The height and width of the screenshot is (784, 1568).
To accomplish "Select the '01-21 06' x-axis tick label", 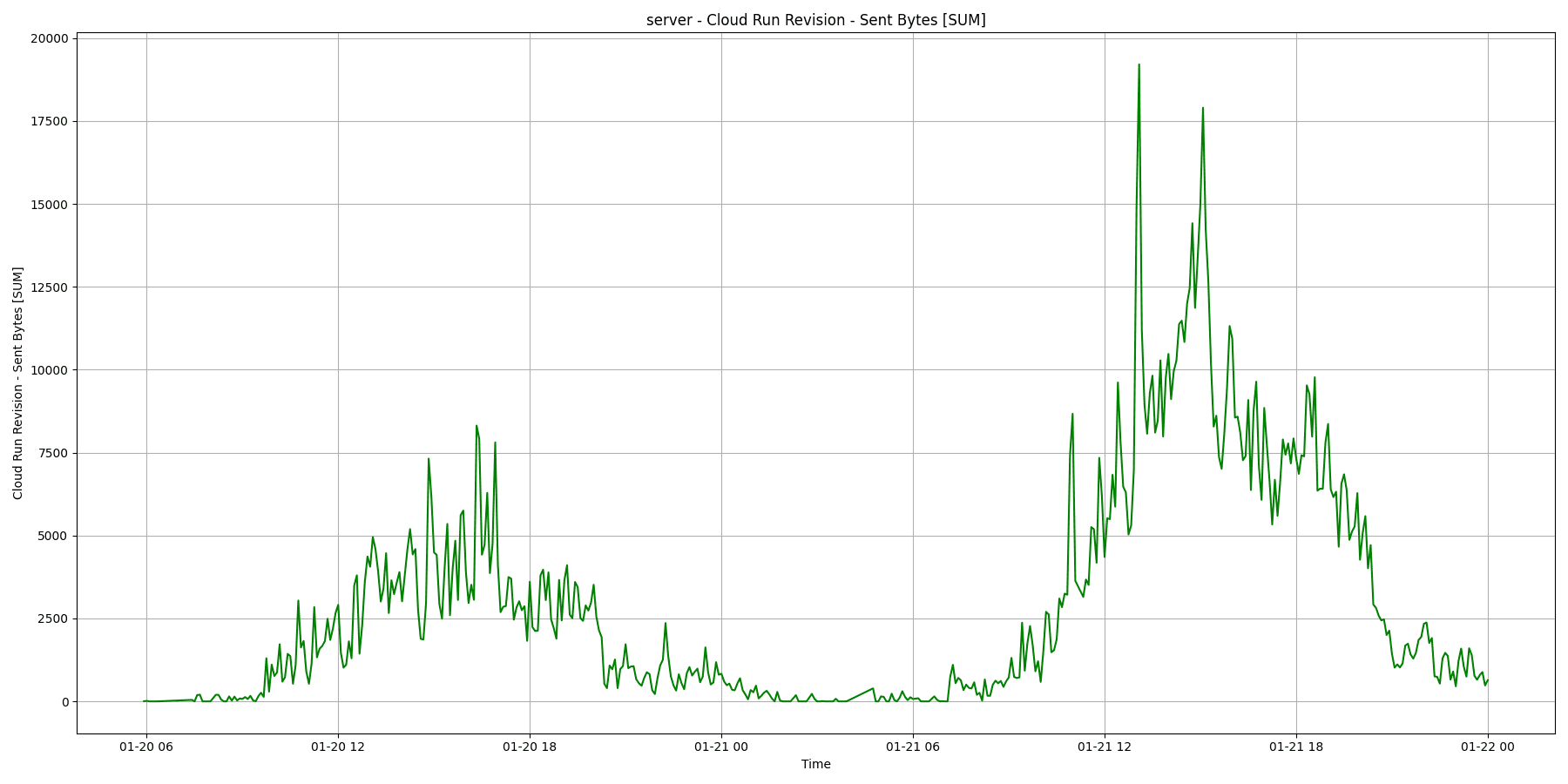I will [x=913, y=746].
